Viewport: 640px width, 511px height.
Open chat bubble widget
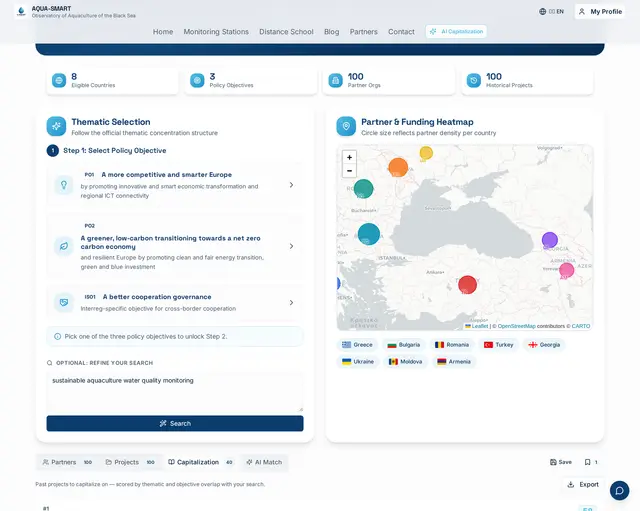[x=619, y=490]
